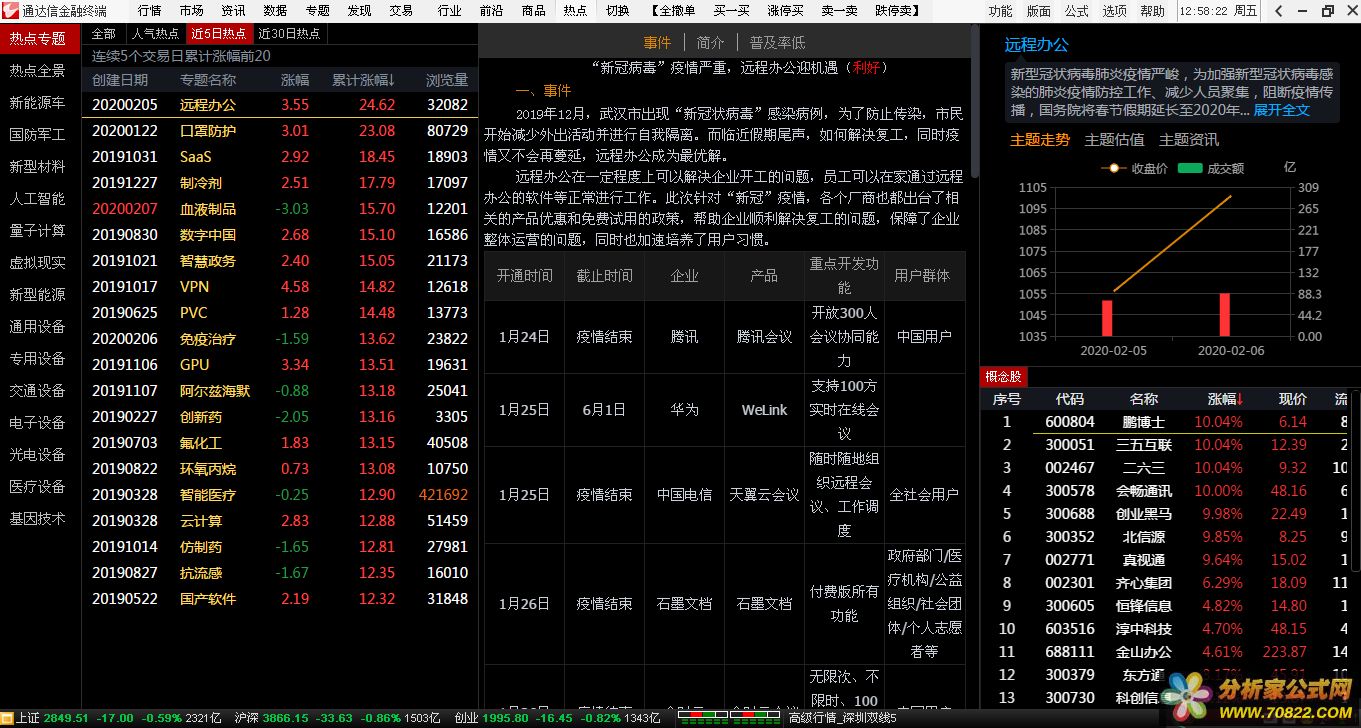Switch to the 主题资讯 tab
The height and width of the screenshot is (728, 1361).
[1189, 140]
